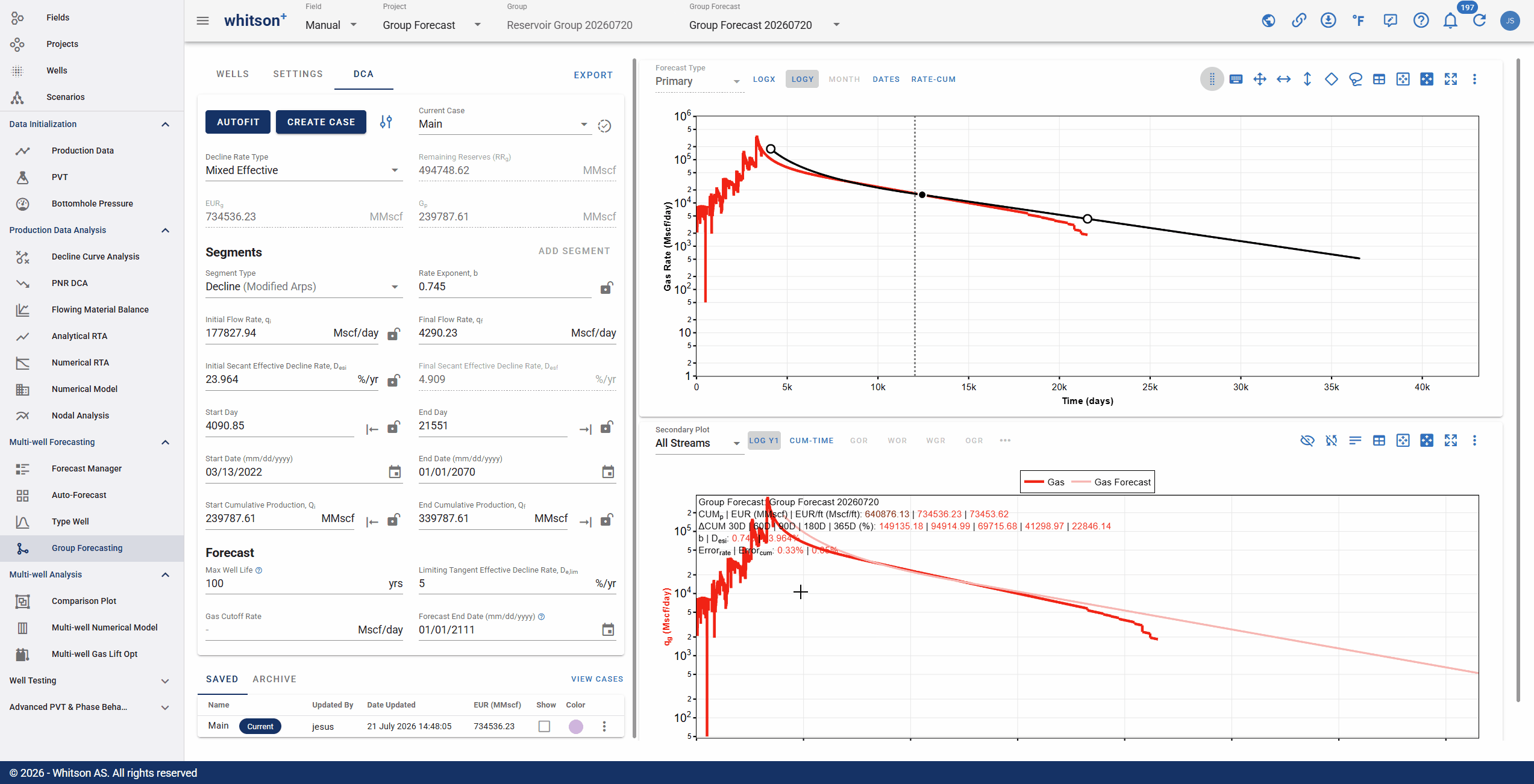The height and width of the screenshot is (784, 1534).
Task: Click the Gas Cutoff Rate input field
Action: click(x=304, y=630)
